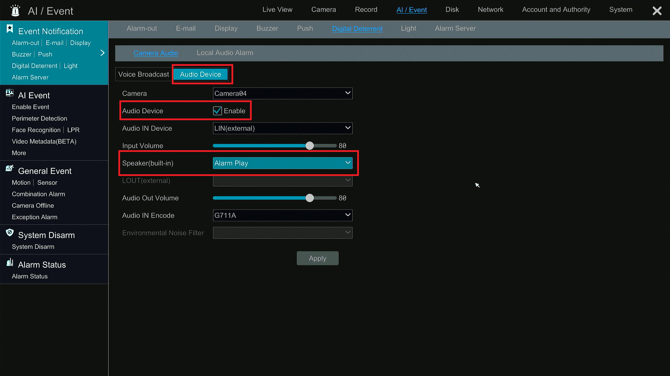670x376 pixels.
Task: Open System Disarm sub-link in sidebar
Action: coord(33,247)
